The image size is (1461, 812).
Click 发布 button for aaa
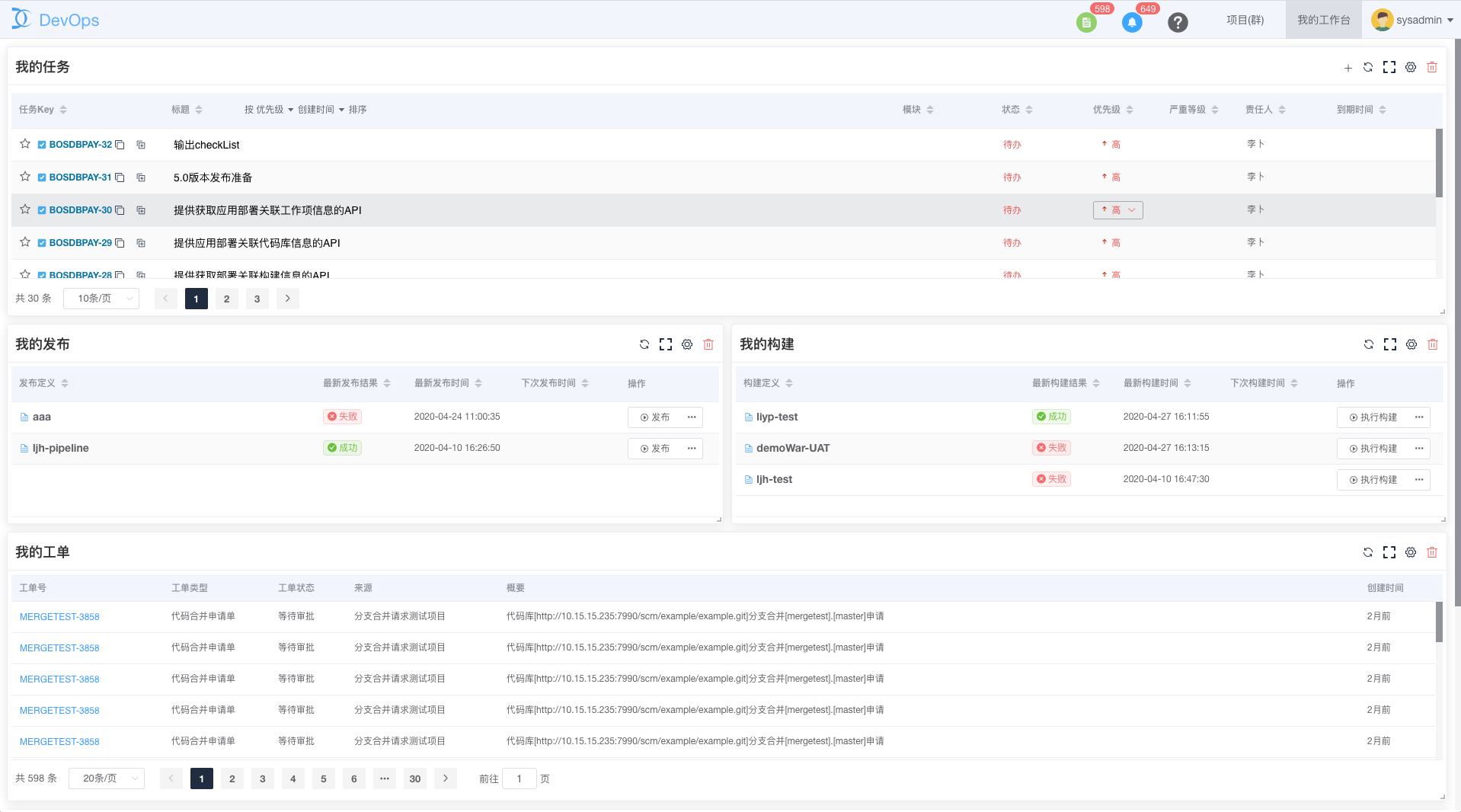(655, 417)
